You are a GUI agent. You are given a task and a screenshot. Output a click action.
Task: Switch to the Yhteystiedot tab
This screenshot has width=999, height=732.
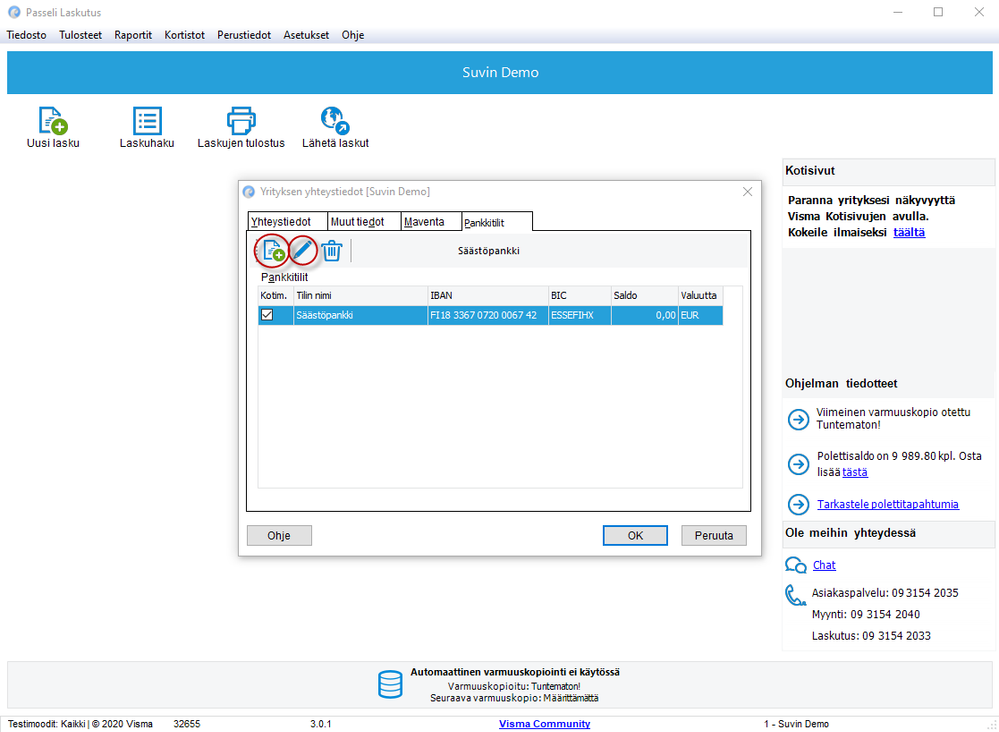pyautogui.click(x=287, y=221)
